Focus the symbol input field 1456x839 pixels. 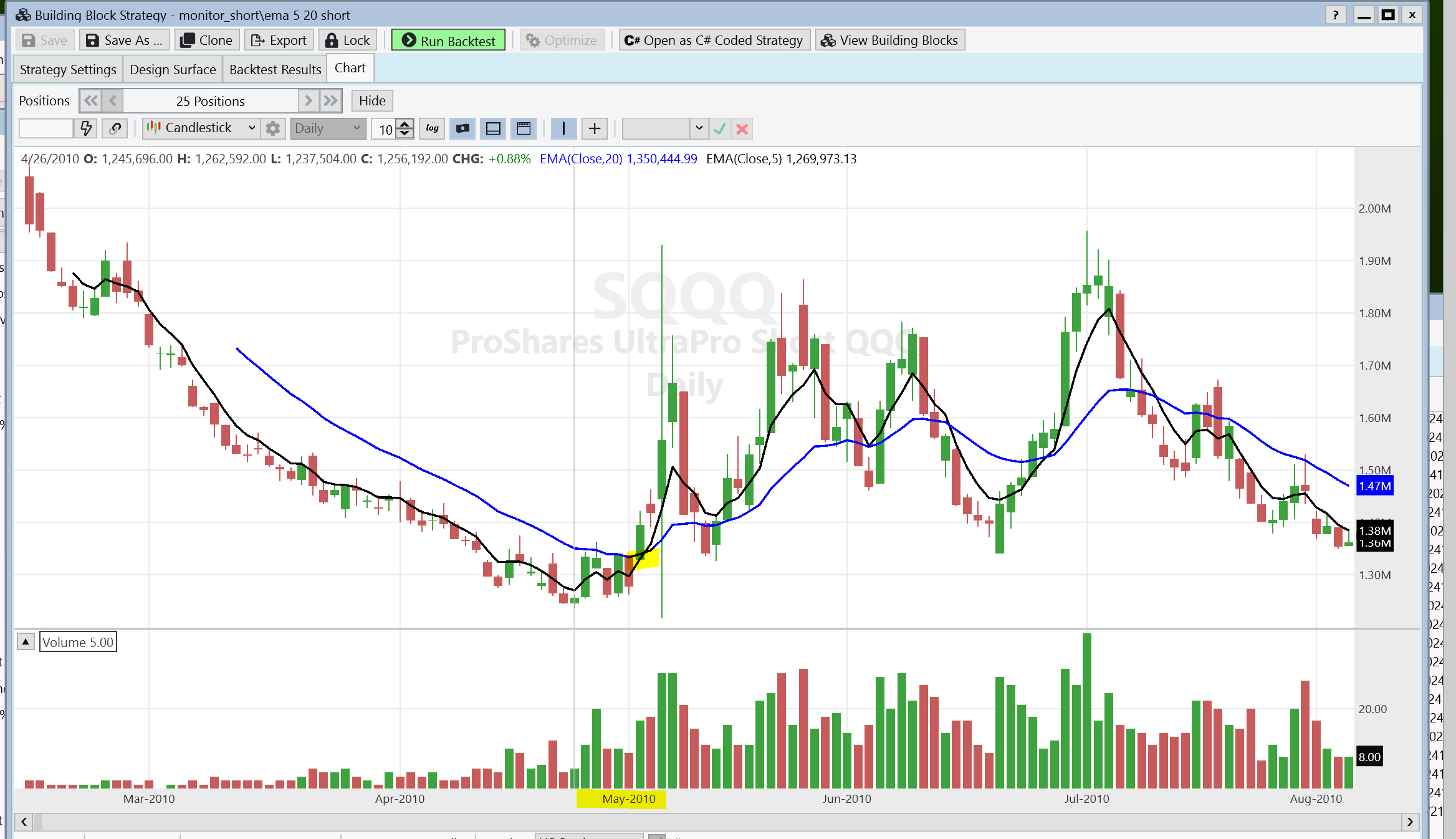click(x=46, y=128)
